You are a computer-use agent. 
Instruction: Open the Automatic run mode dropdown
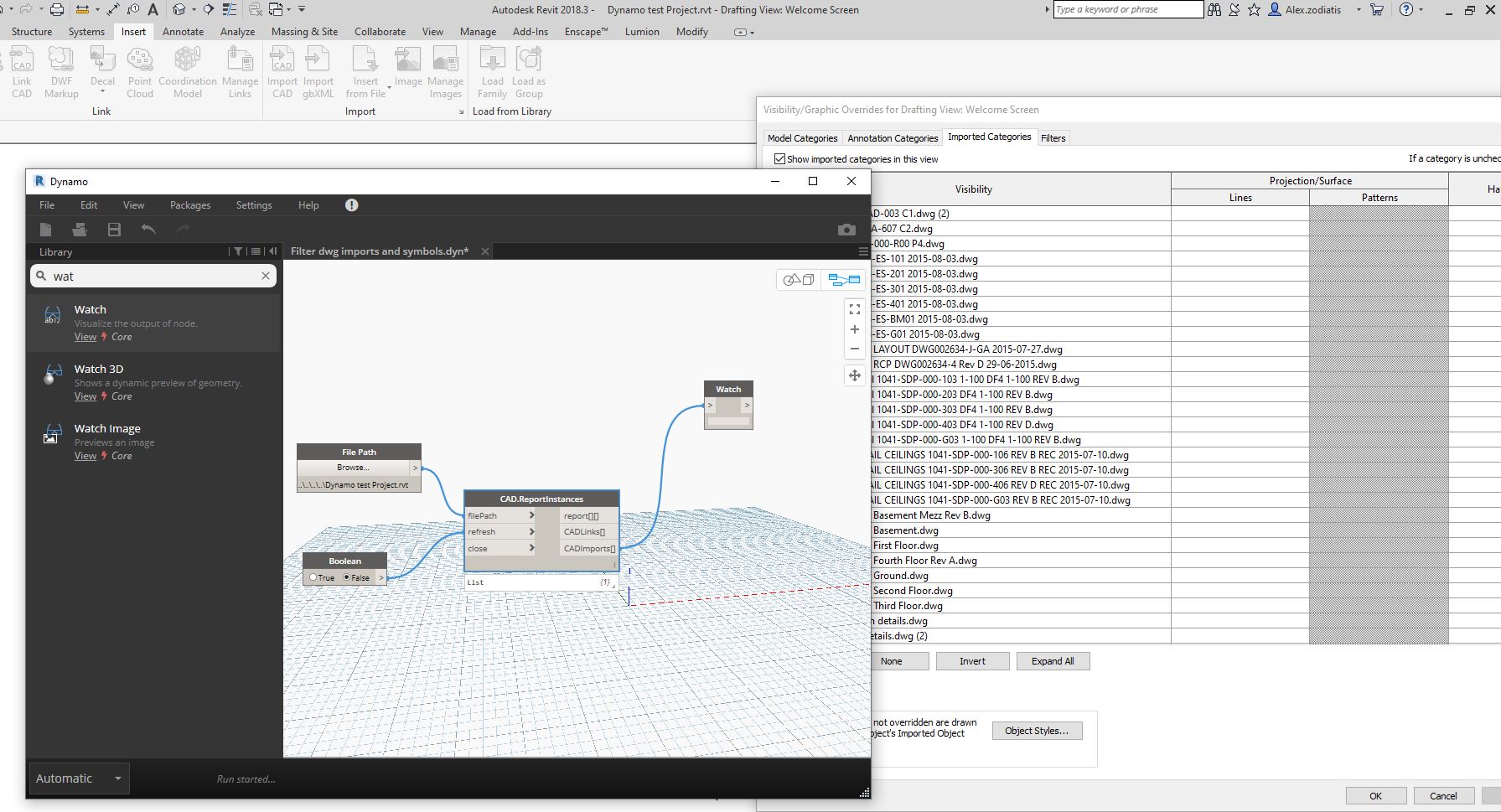pyautogui.click(x=117, y=778)
